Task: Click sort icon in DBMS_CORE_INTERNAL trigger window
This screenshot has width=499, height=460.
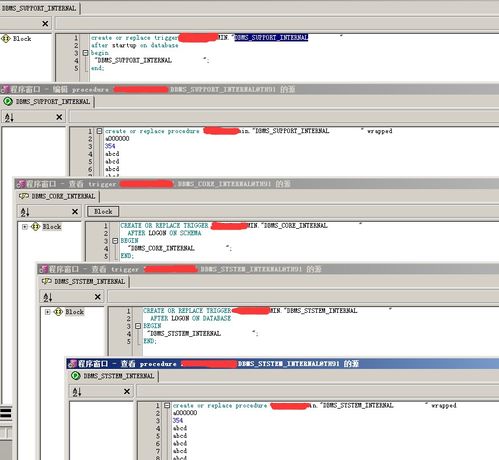Action: pyautogui.click(x=25, y=212)
